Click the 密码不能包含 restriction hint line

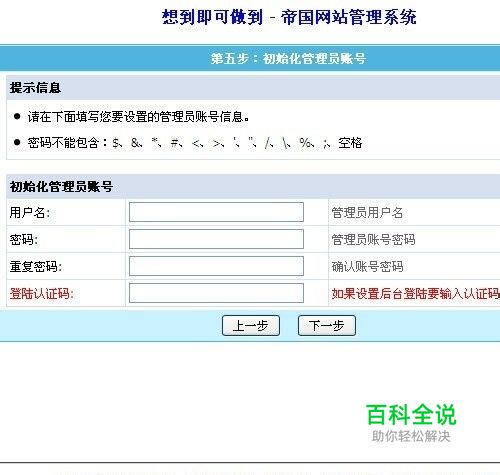(x=195, y=143)
